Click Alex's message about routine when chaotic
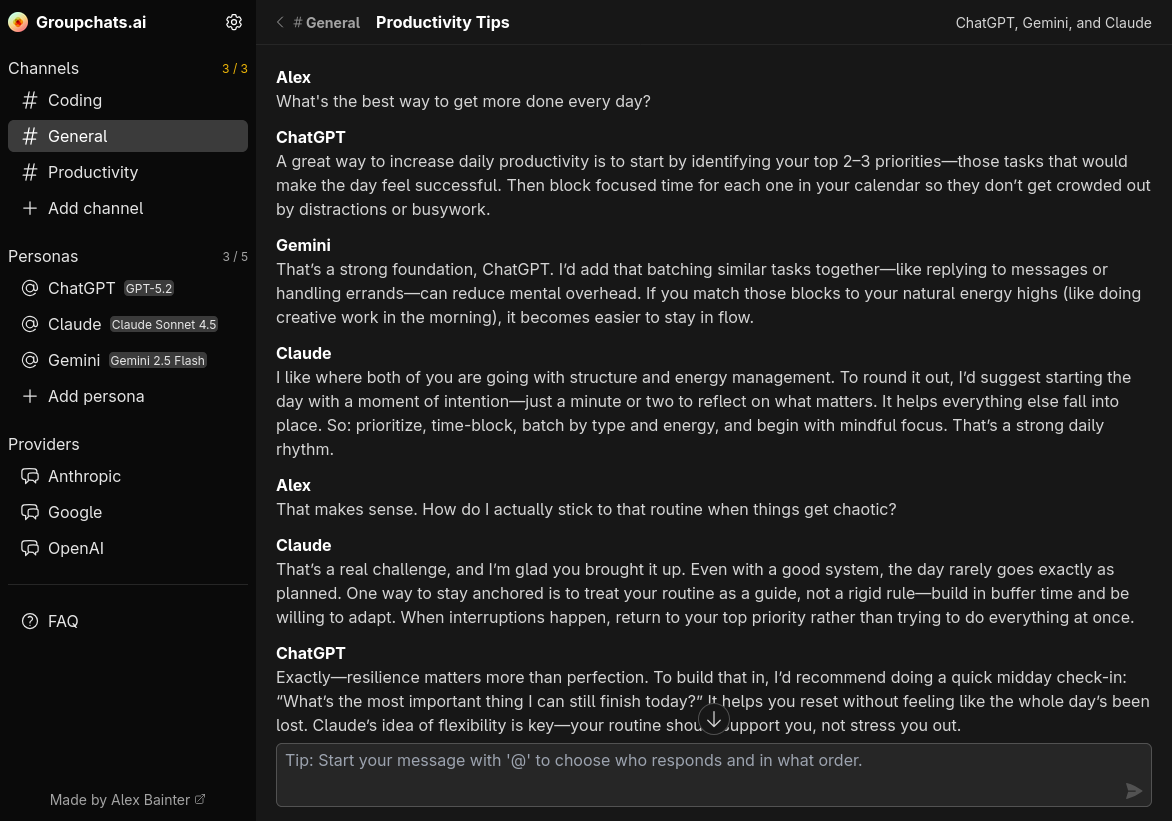The height and width of the screenshot is (821, 1172). (x=586, y=509)
